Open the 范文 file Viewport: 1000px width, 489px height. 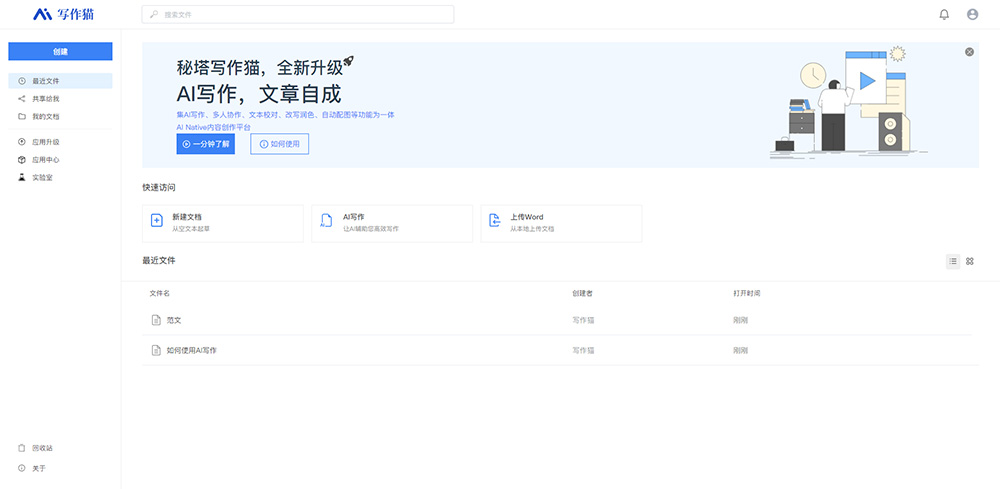(174, 320)
